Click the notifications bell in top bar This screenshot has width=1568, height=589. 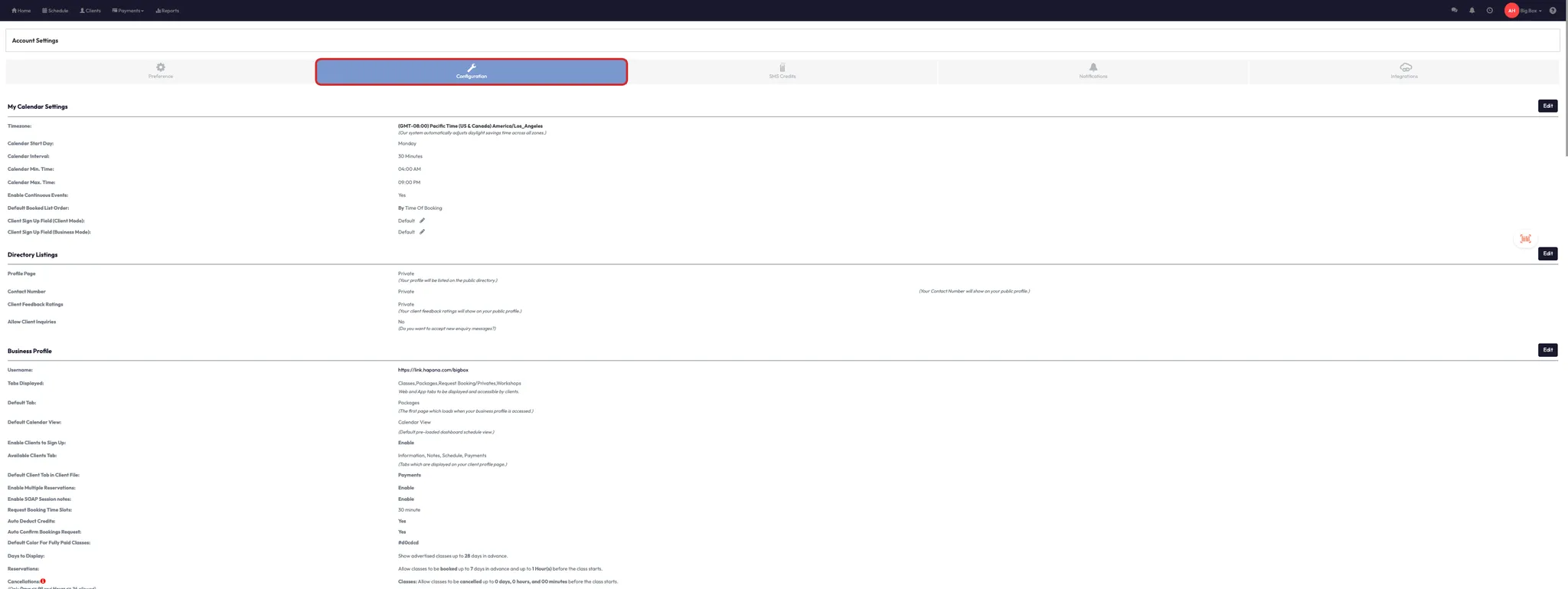point(1472,11)
